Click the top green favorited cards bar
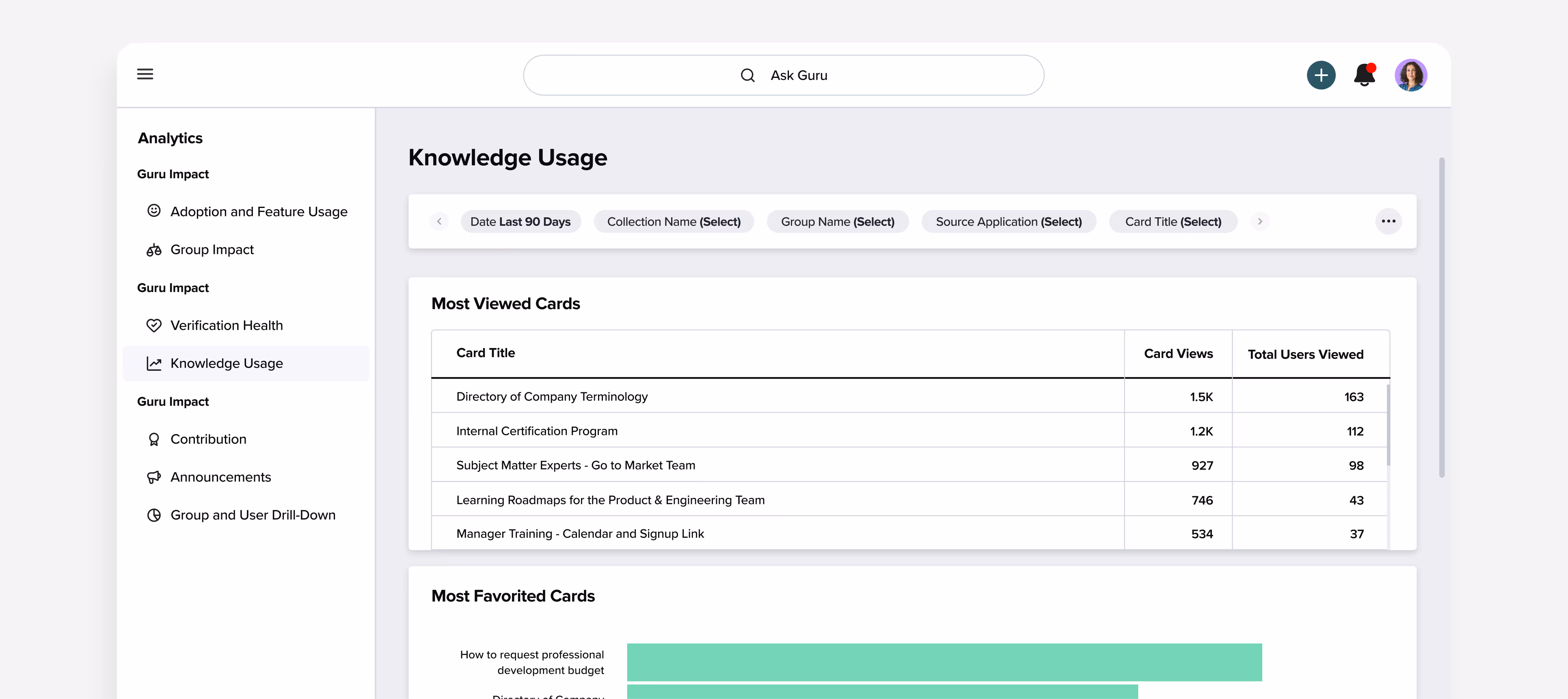Viewport: 1568px width, 699px height. pyautogui.click(x=944, y=662)
